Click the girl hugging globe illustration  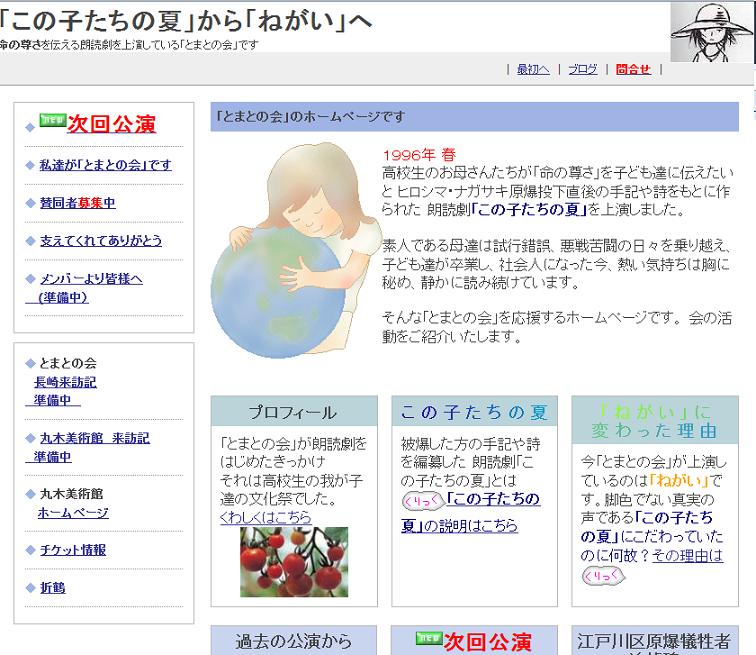click(x=295, y=251)
